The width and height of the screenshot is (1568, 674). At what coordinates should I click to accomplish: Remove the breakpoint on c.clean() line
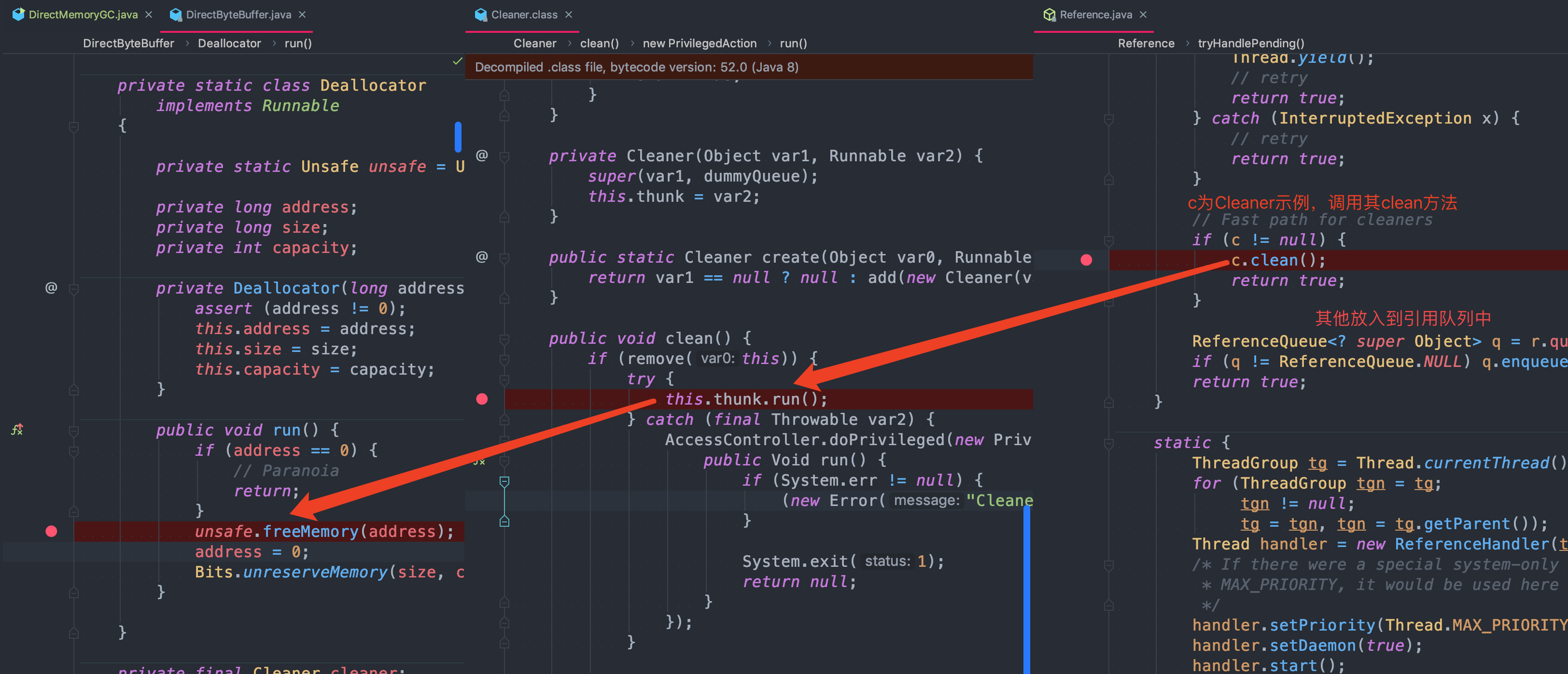1086,260
